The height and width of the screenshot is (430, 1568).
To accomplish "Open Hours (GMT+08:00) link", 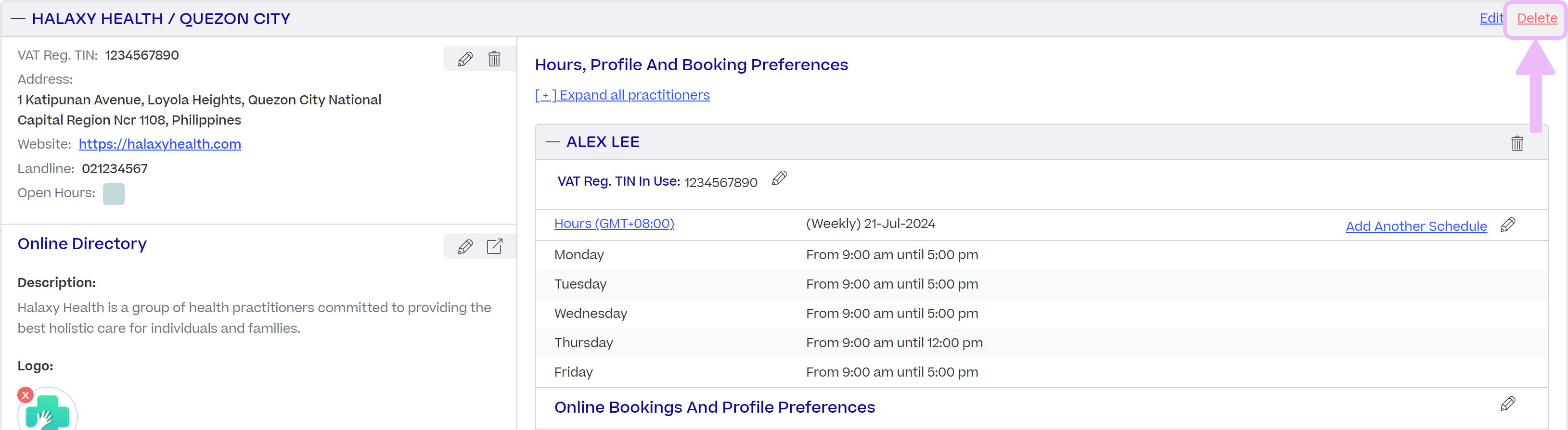I will [x=614, y=223].
